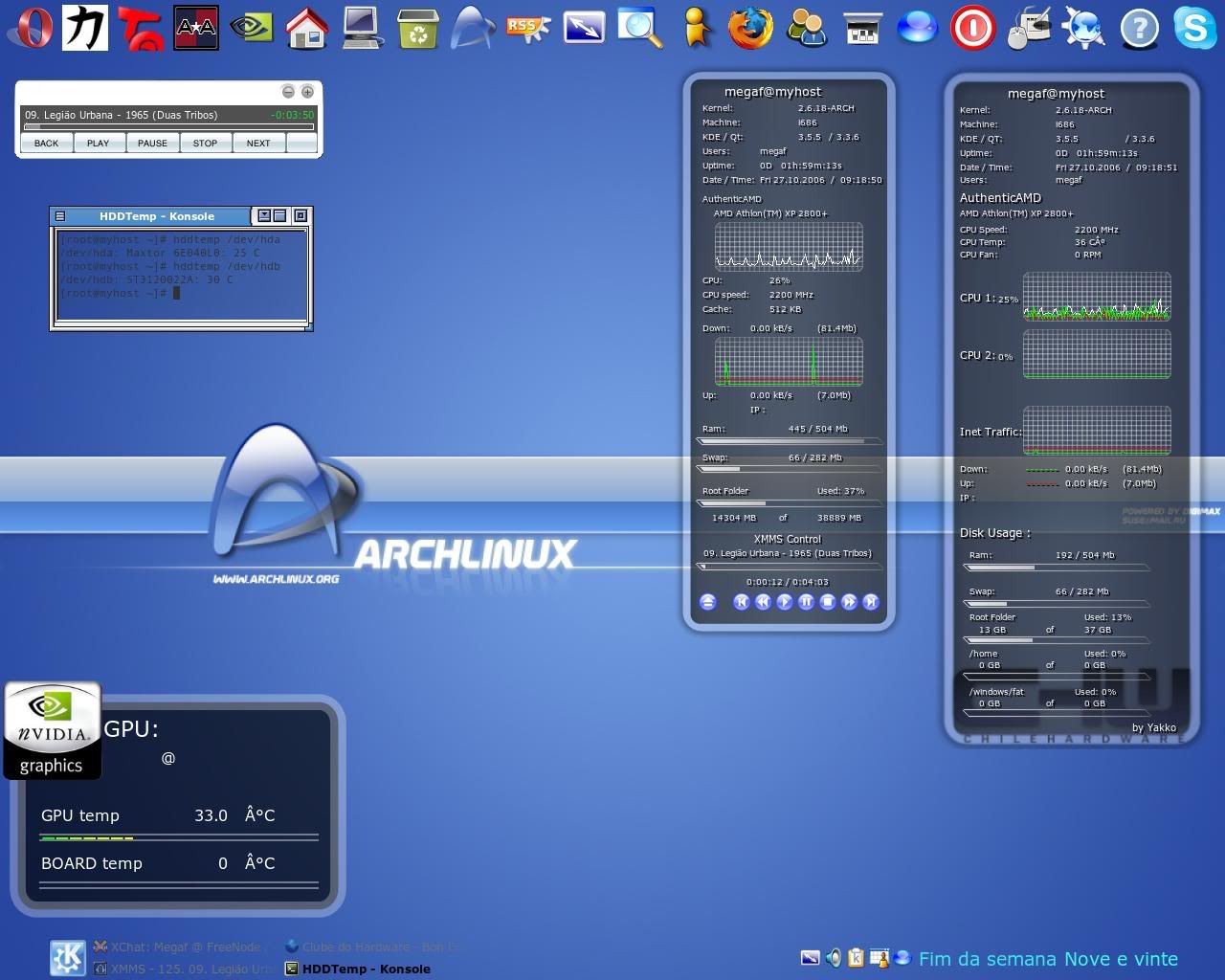The image size is (1225, 980).
Task: Switch to XMMS taskbar entry
Action: (x=184, y=969)
